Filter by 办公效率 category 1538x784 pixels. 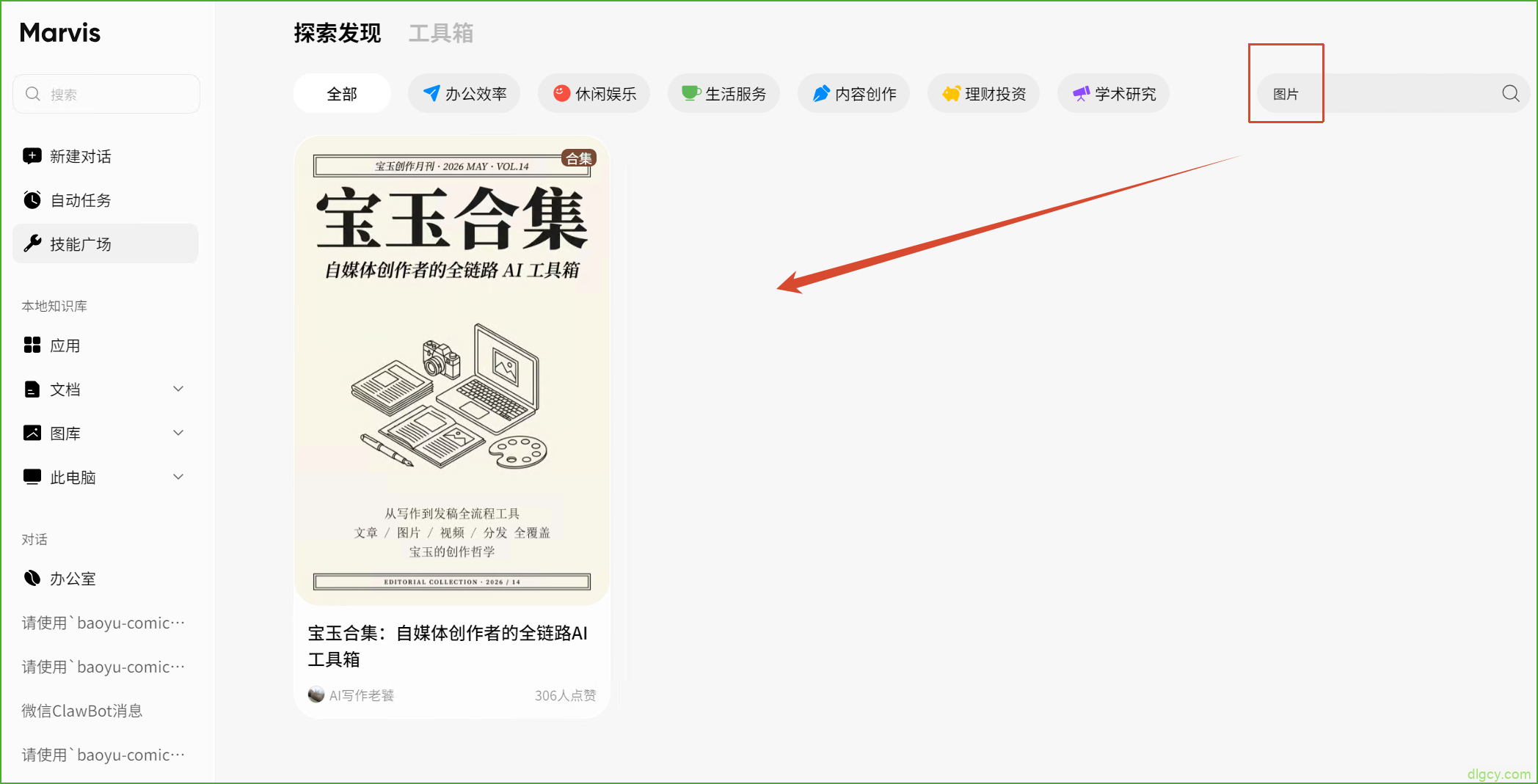click(x=464, y=93)
